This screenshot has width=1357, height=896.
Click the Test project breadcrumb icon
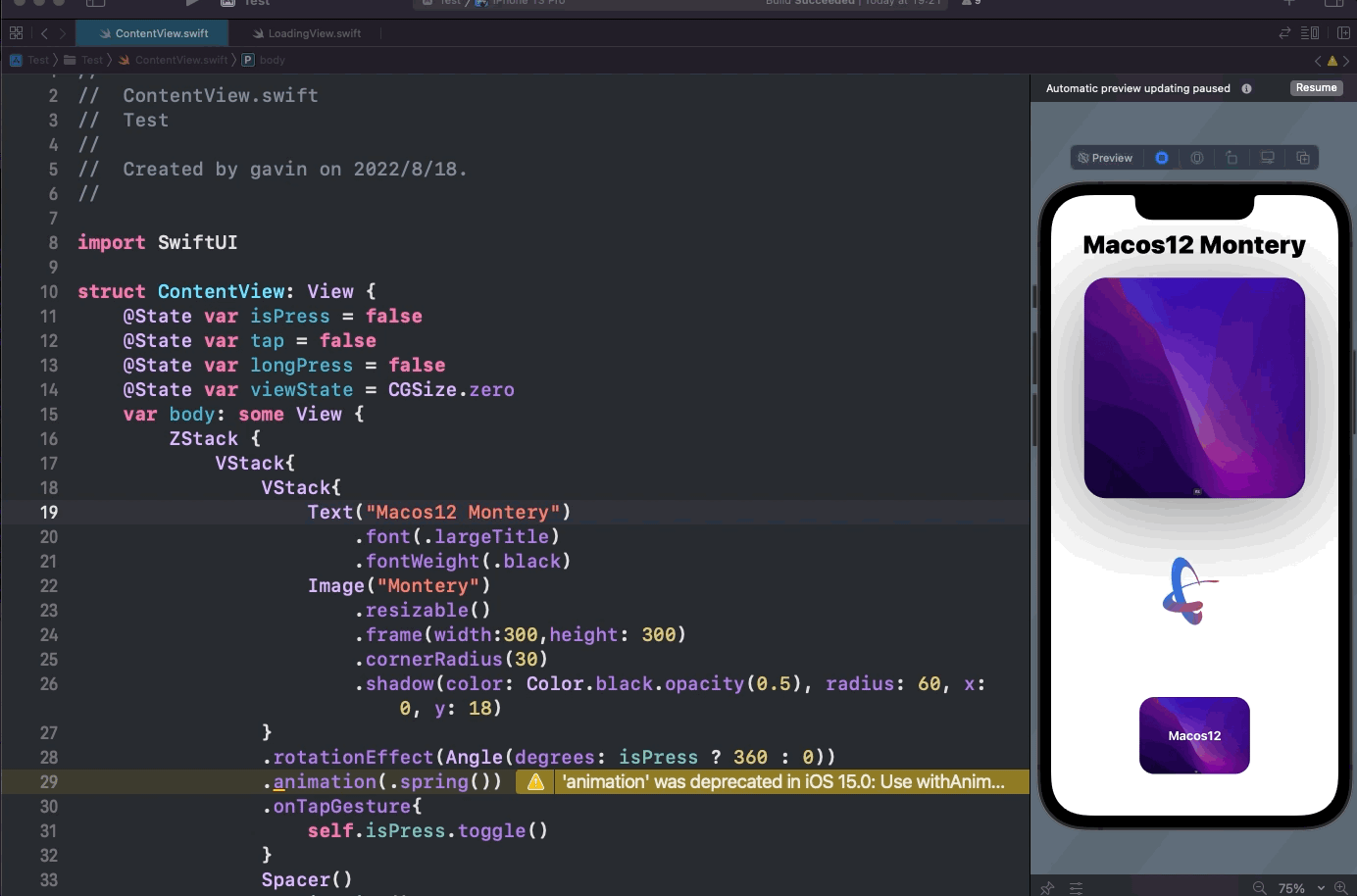pos(16,60)
